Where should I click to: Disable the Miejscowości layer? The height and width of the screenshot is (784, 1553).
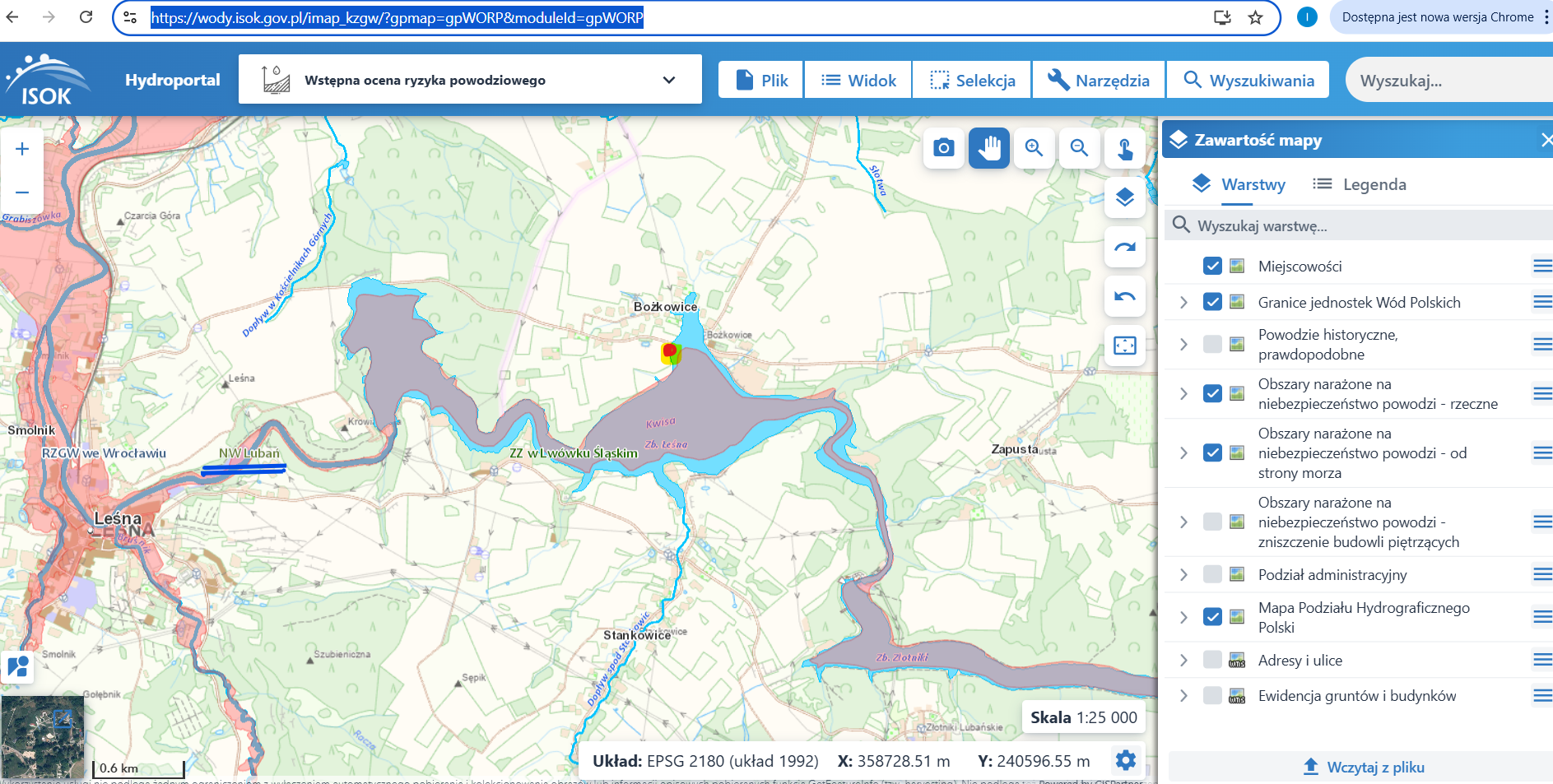[1211, 266]
